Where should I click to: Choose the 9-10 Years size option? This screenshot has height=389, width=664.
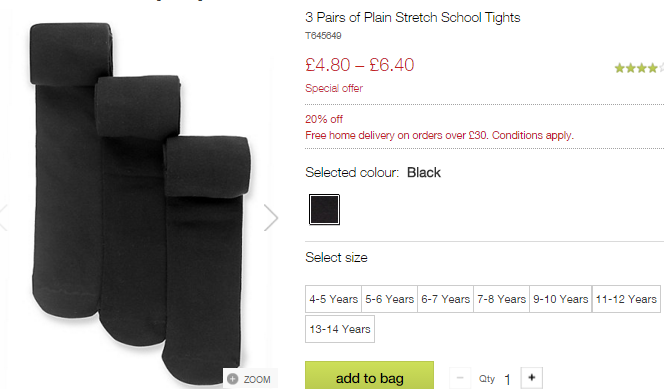coord(560,299)
